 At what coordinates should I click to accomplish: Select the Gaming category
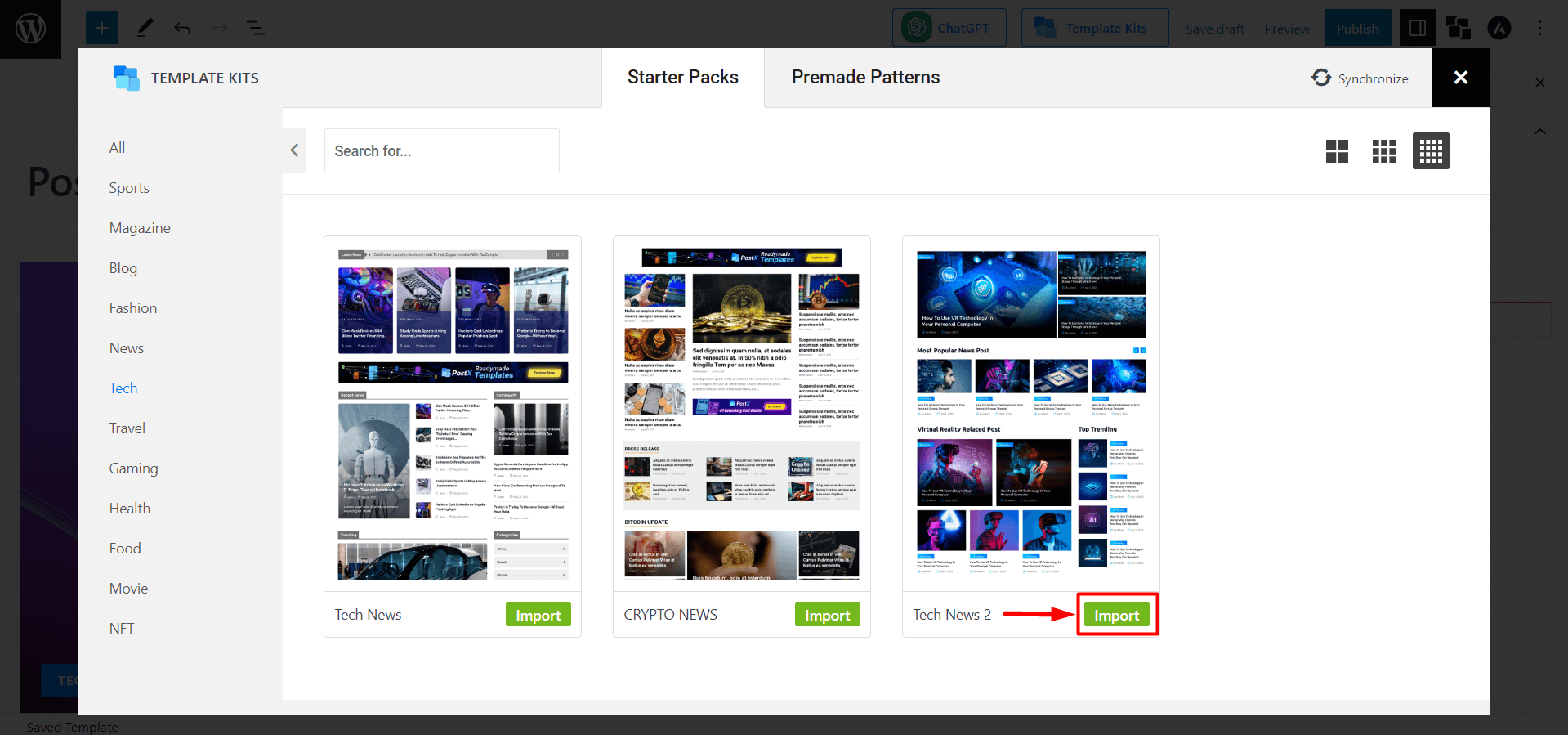click(x=133, y=468)
